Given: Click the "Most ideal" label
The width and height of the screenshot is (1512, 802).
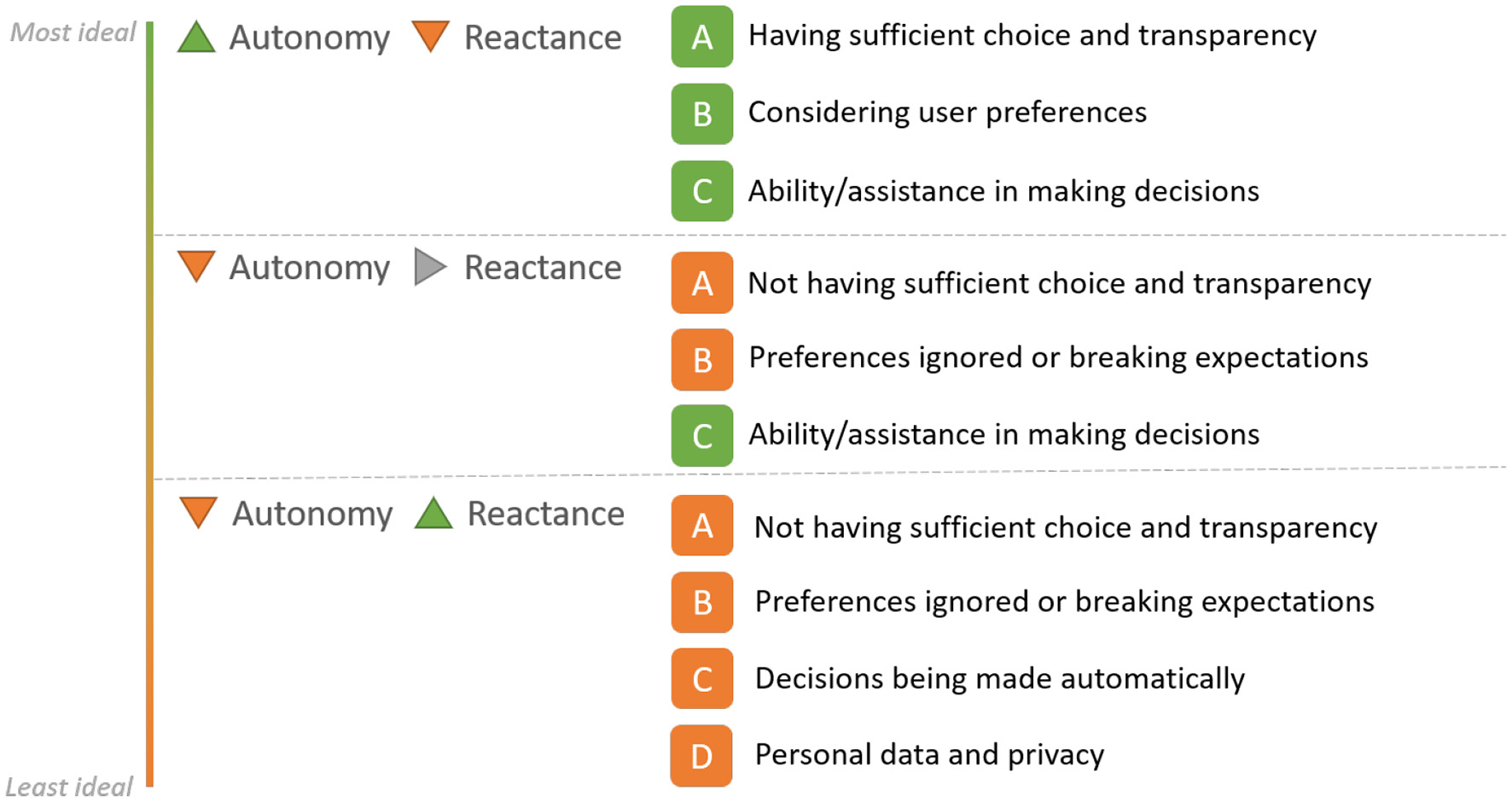Looking at the screenshot, I should pos(73,32).
